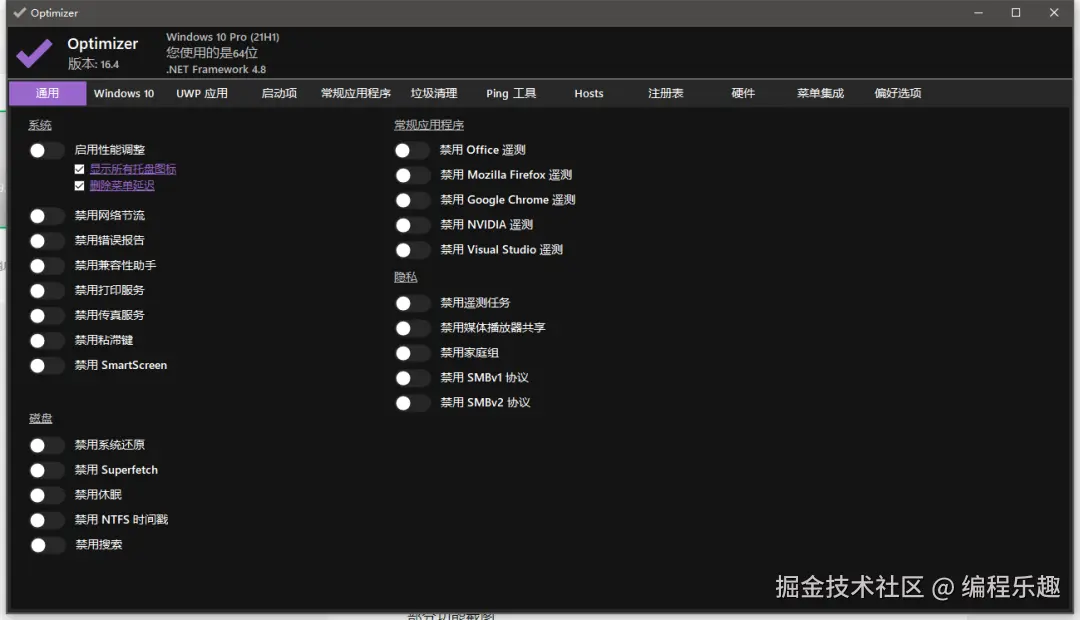Enable 禁用错误报告 switch

[x=45, y=240]
